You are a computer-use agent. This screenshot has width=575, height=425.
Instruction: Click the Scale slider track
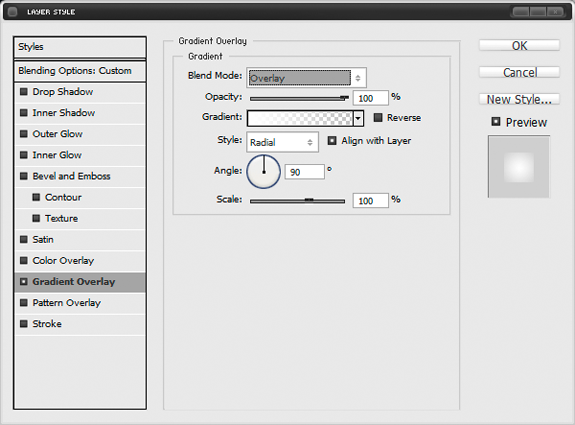(x=297, y=201)
